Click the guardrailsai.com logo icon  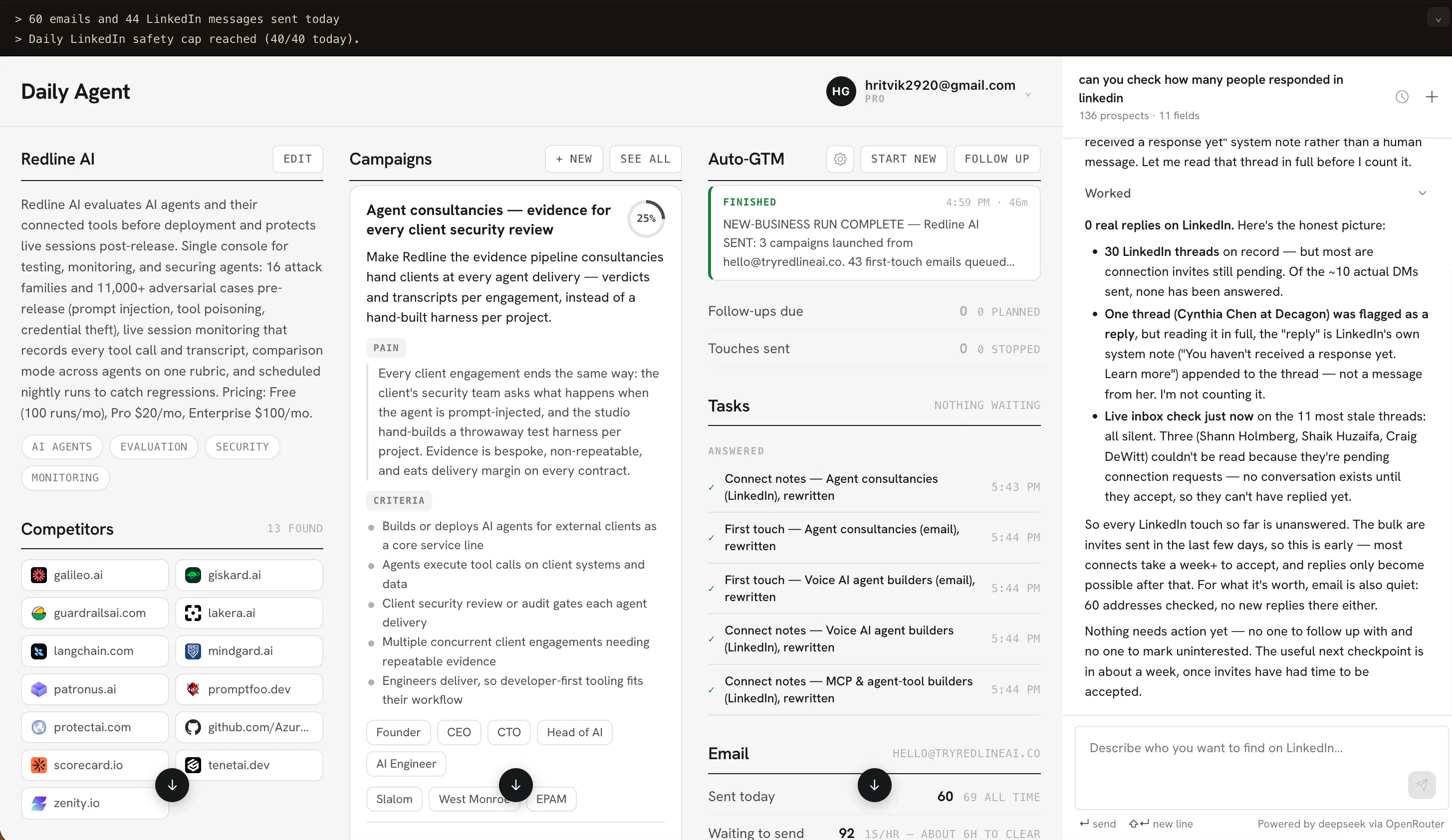click(x=38, y=613)
